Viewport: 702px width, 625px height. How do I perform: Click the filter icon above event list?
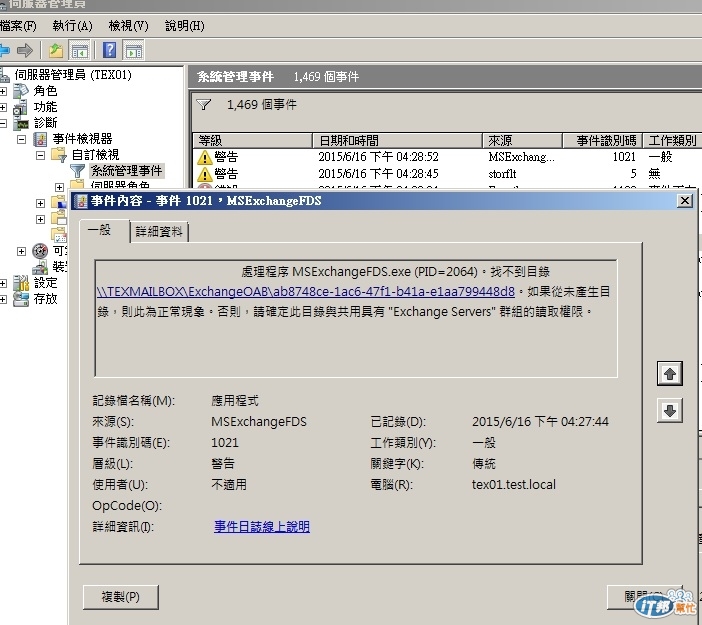204,105
